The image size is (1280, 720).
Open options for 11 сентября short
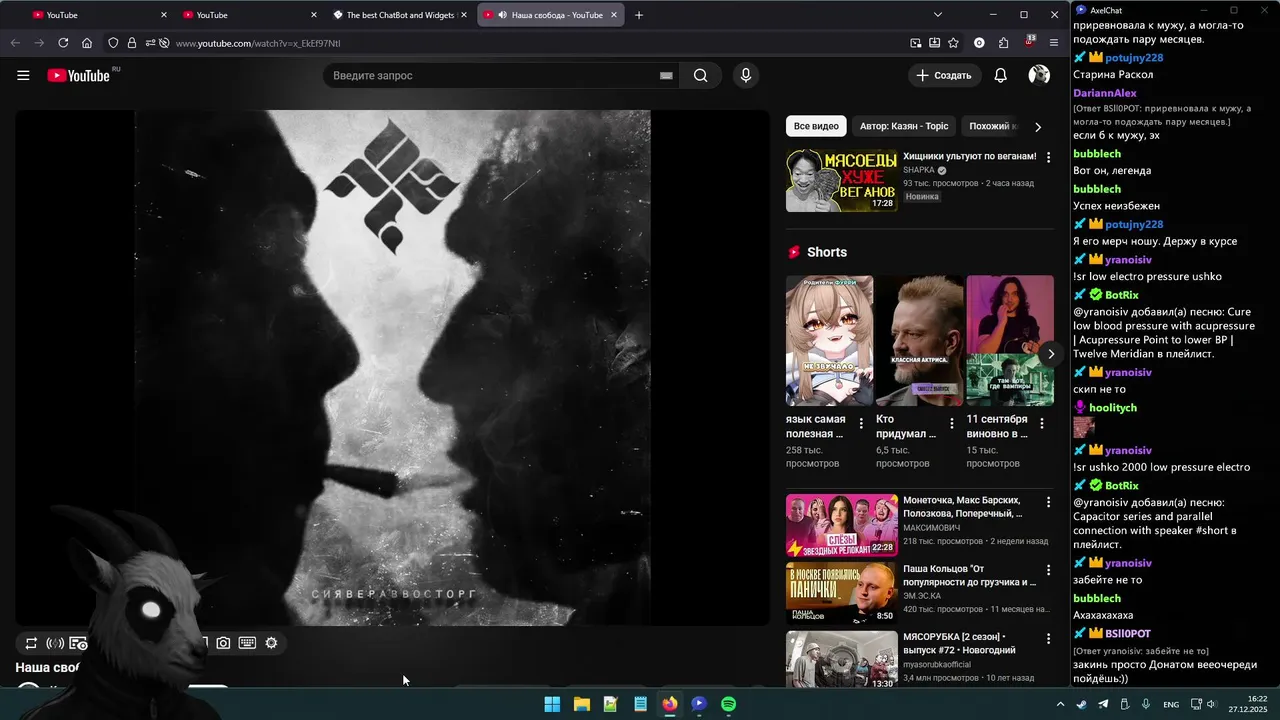[1041, 423]
